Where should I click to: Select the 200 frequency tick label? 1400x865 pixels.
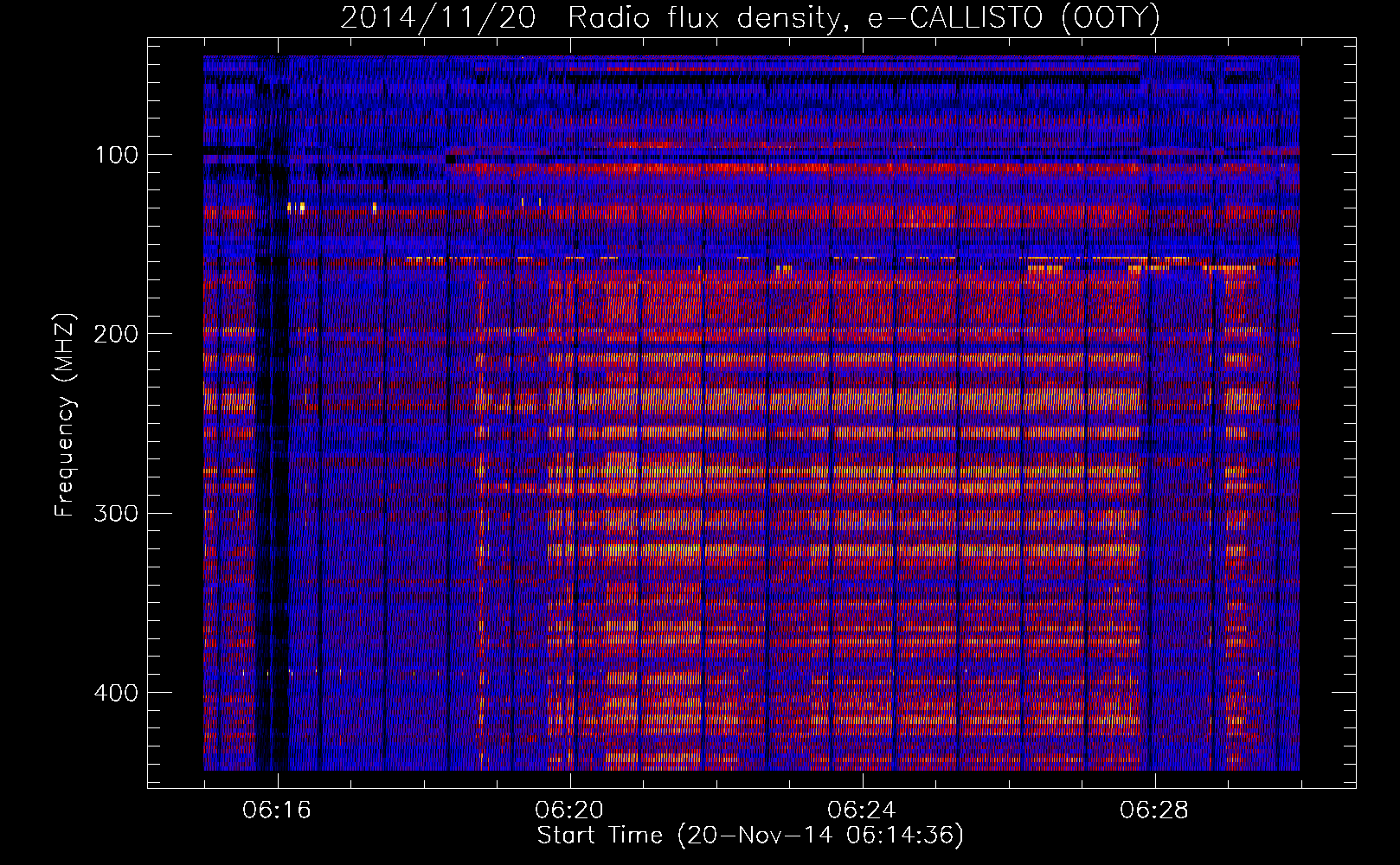tap(116, 334)
